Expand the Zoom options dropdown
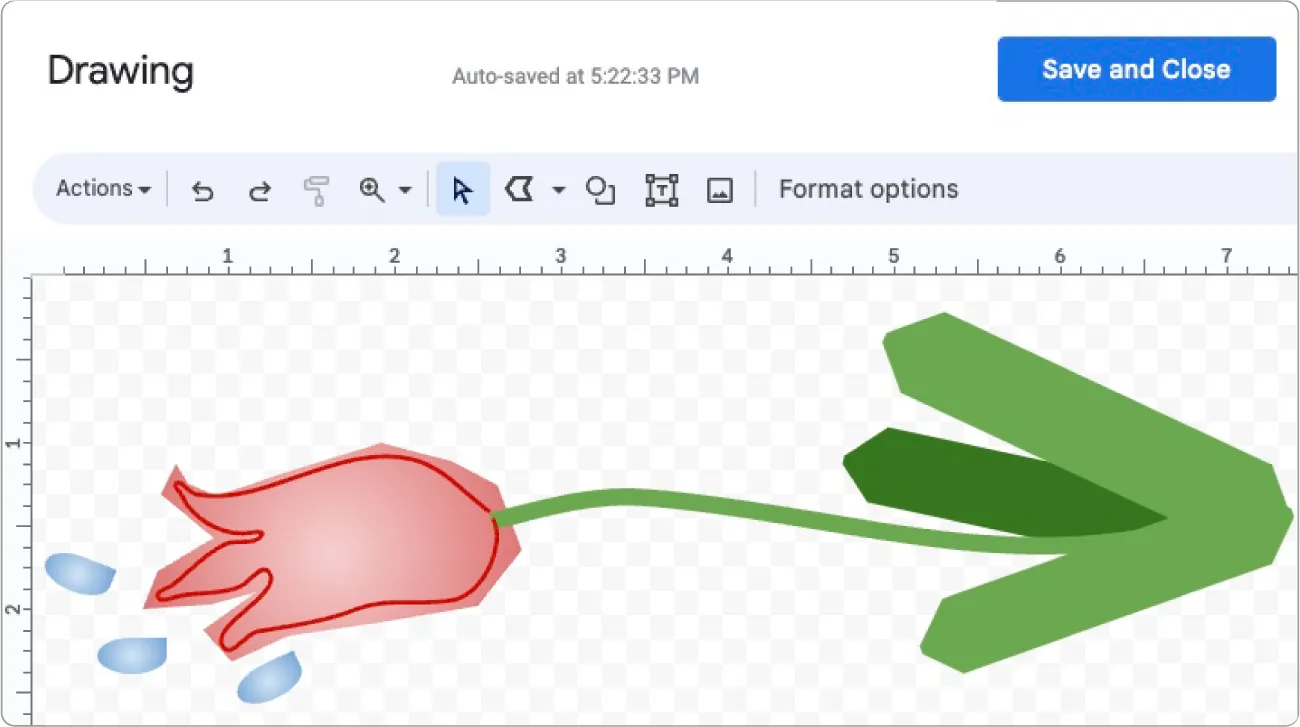Viewport: 1300px width, 727px height. [x=406, y=189]
